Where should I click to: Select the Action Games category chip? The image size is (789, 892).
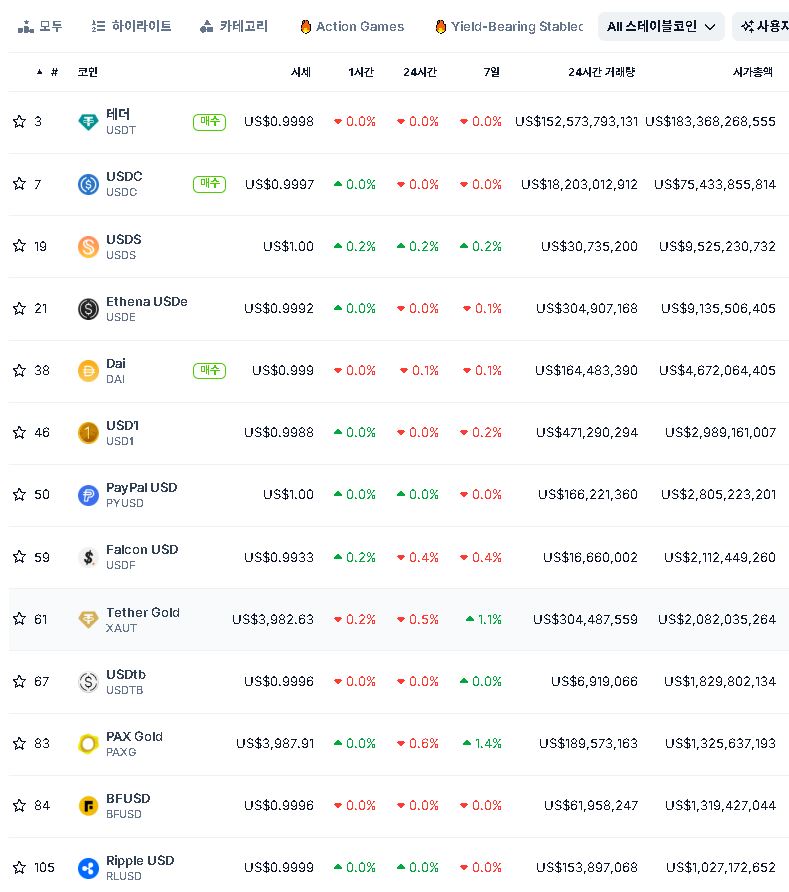tap(352, 27)
